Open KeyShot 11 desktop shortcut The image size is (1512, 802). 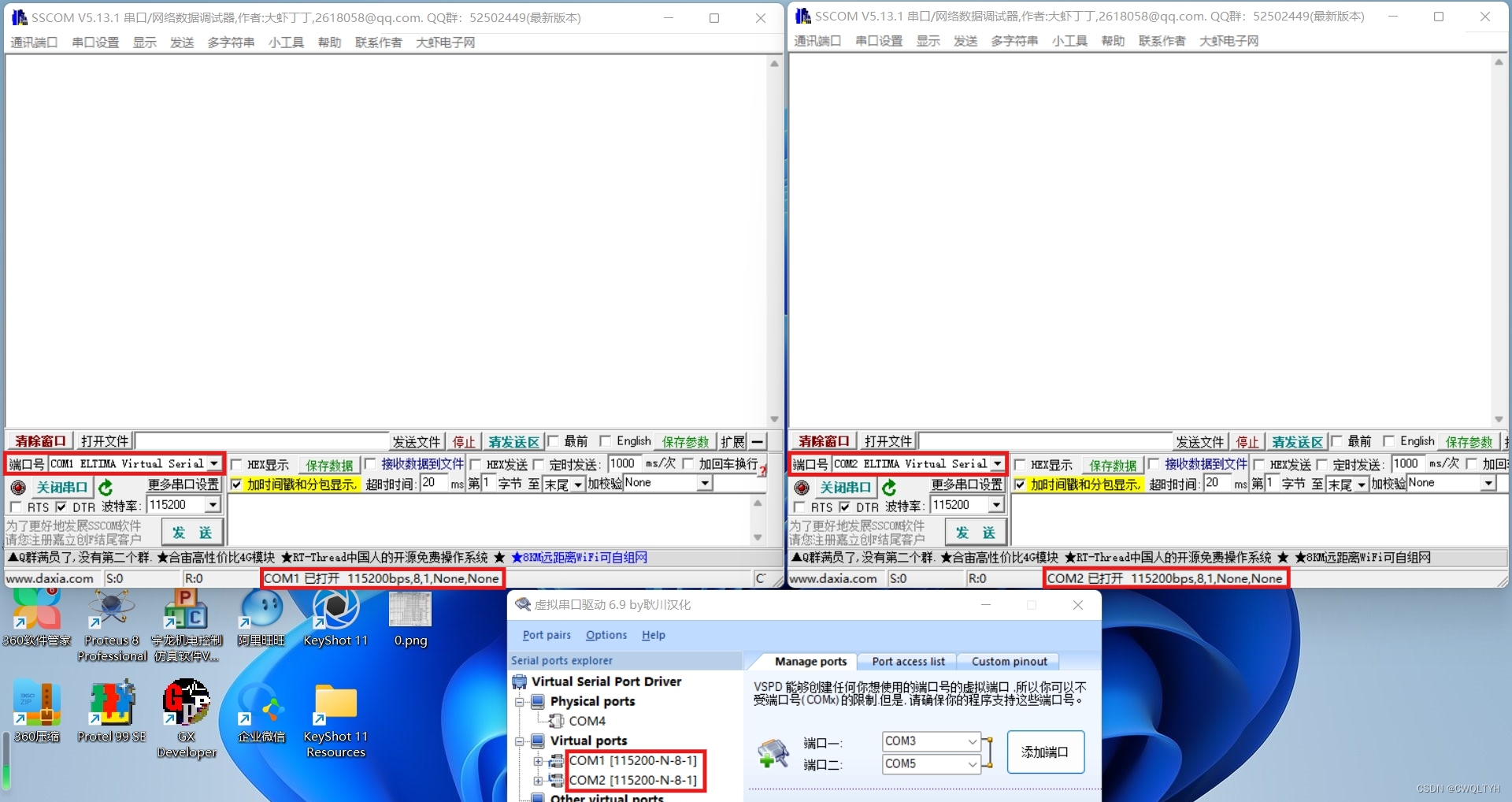coord(335,618)
